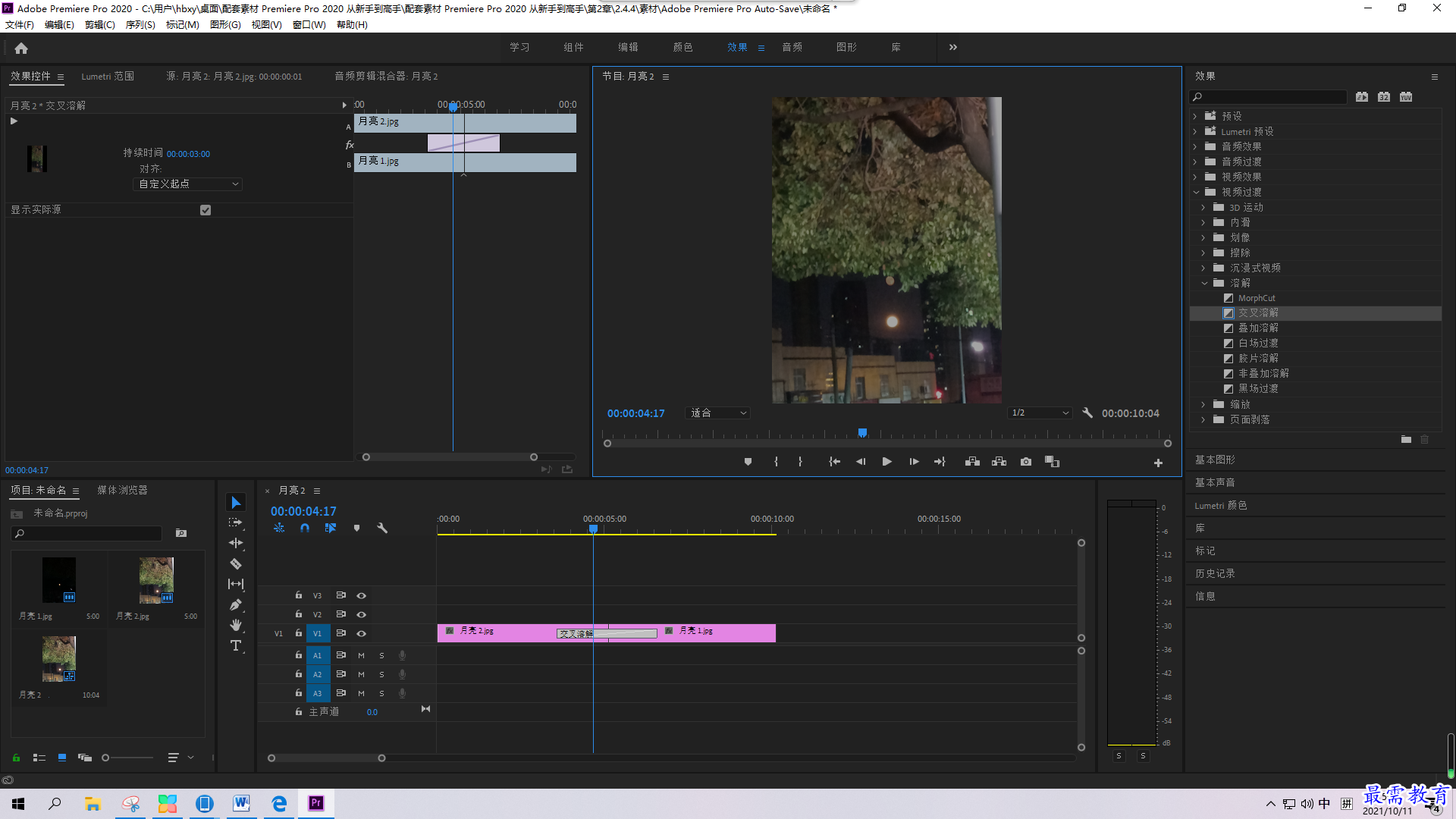Step forward one frame
Viewport: 1456px width, 819px height.
(914, 462)
